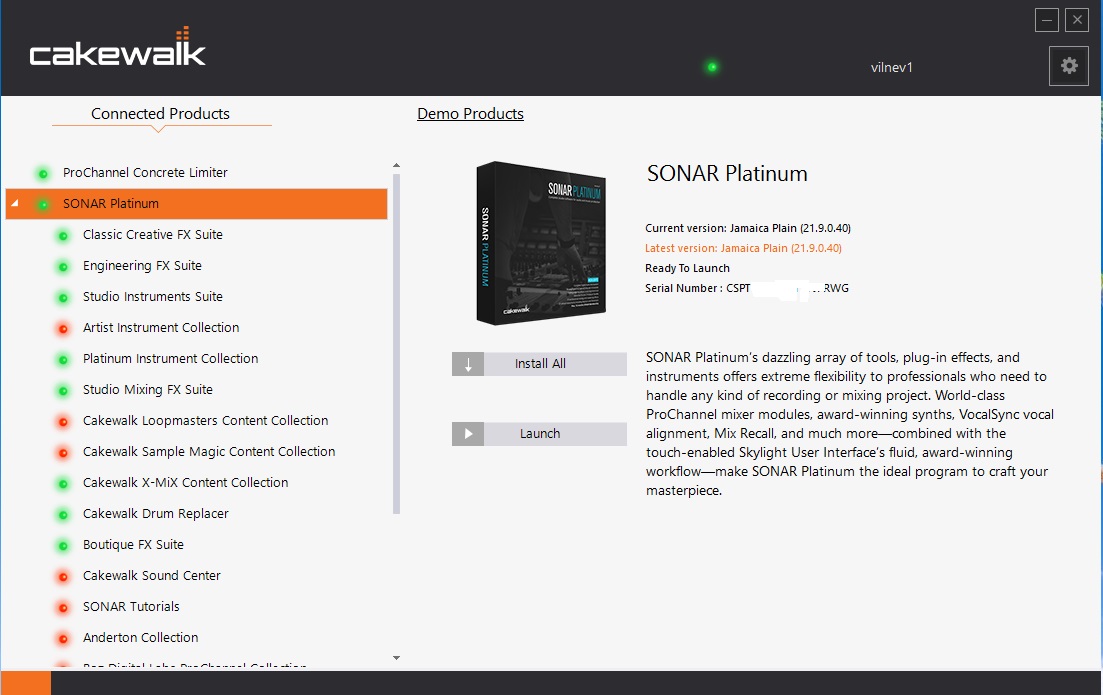
Task: Select Cakewalk X-MiX Content Collection
Action: (x=186, y=482)
